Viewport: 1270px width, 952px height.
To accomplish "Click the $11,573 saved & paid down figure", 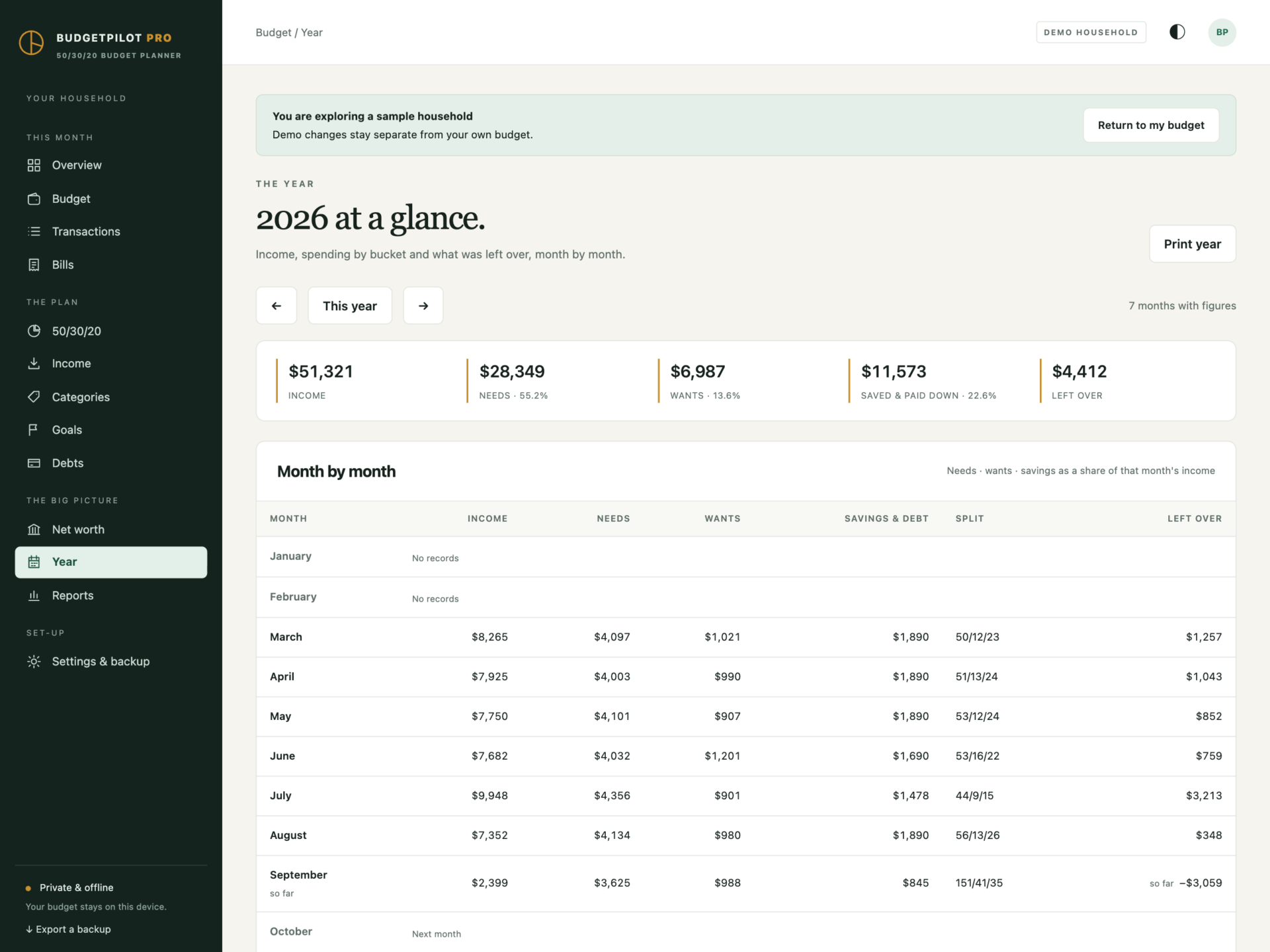I will pos(894,372).
